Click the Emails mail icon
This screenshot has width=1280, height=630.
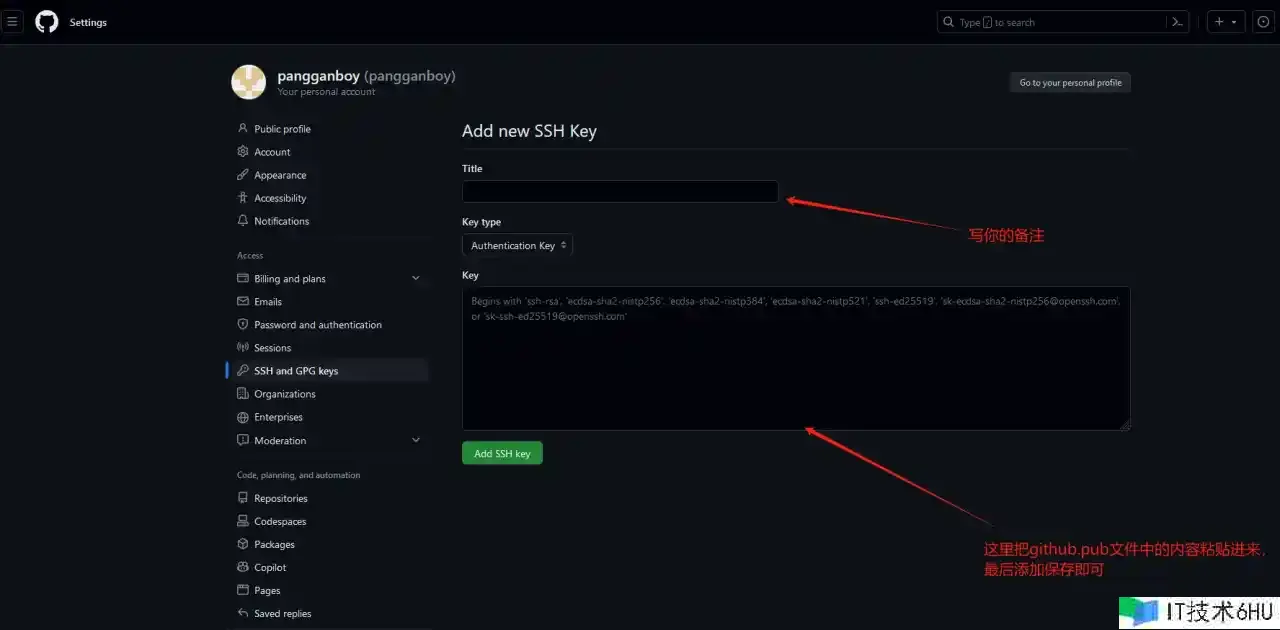[x=242, y=301]
